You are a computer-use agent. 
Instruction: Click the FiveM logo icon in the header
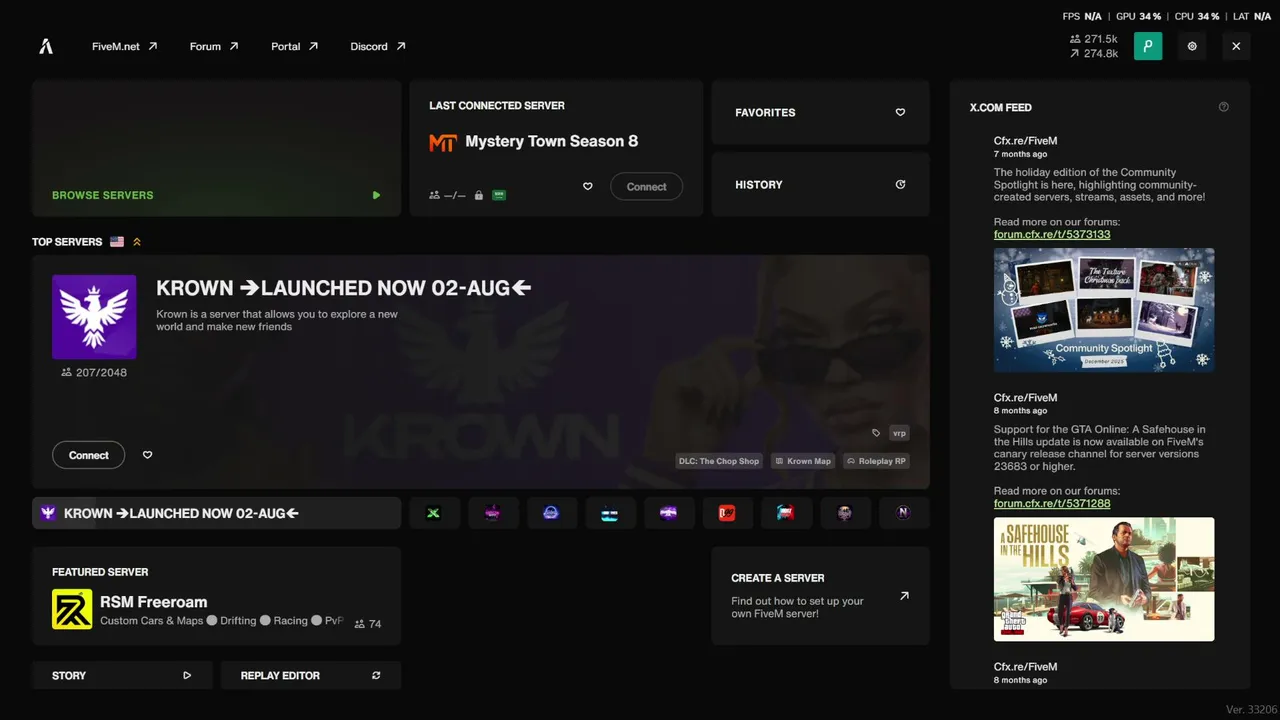[x=46, y=46]
